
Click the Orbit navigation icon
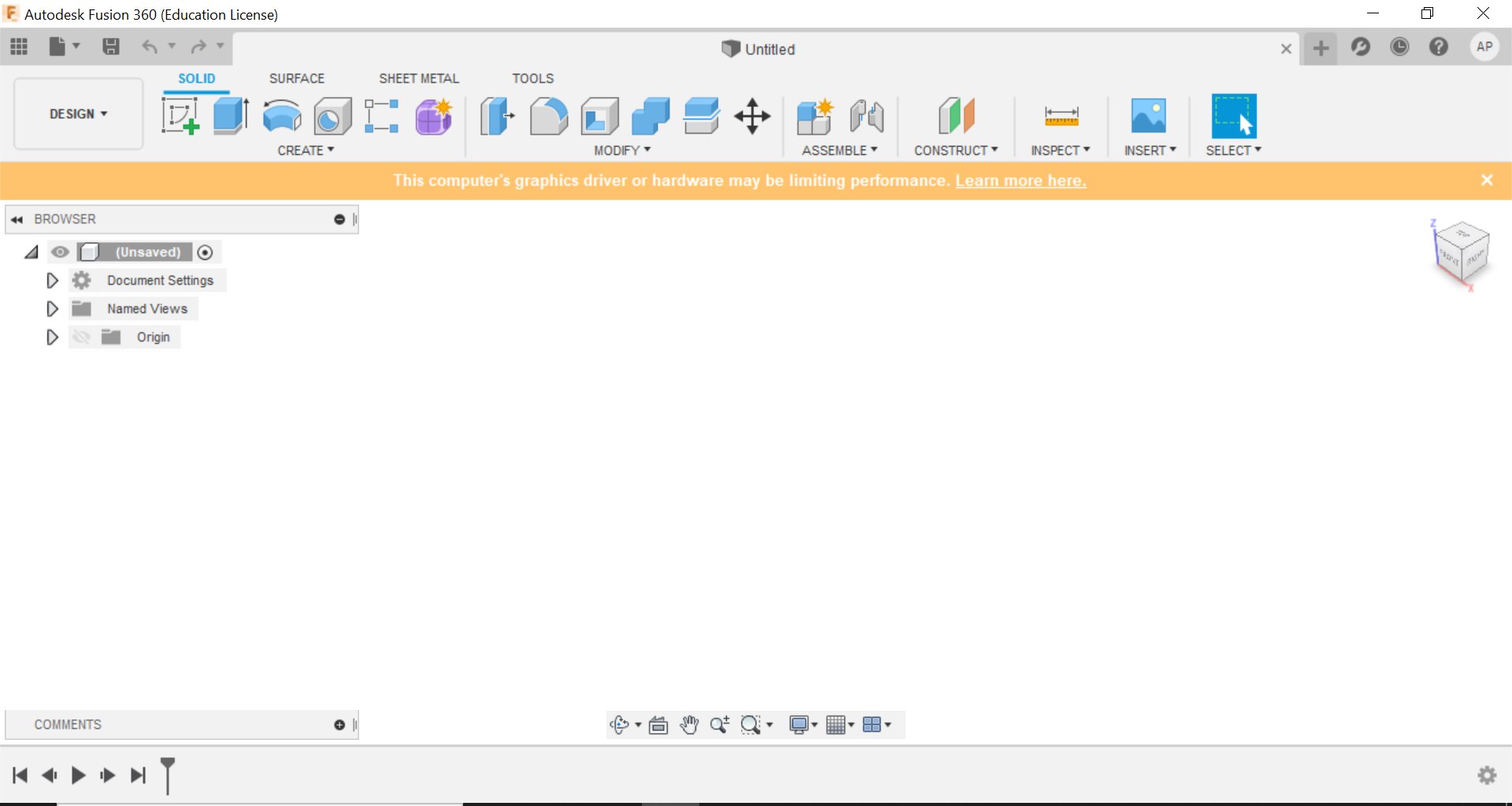619,725
